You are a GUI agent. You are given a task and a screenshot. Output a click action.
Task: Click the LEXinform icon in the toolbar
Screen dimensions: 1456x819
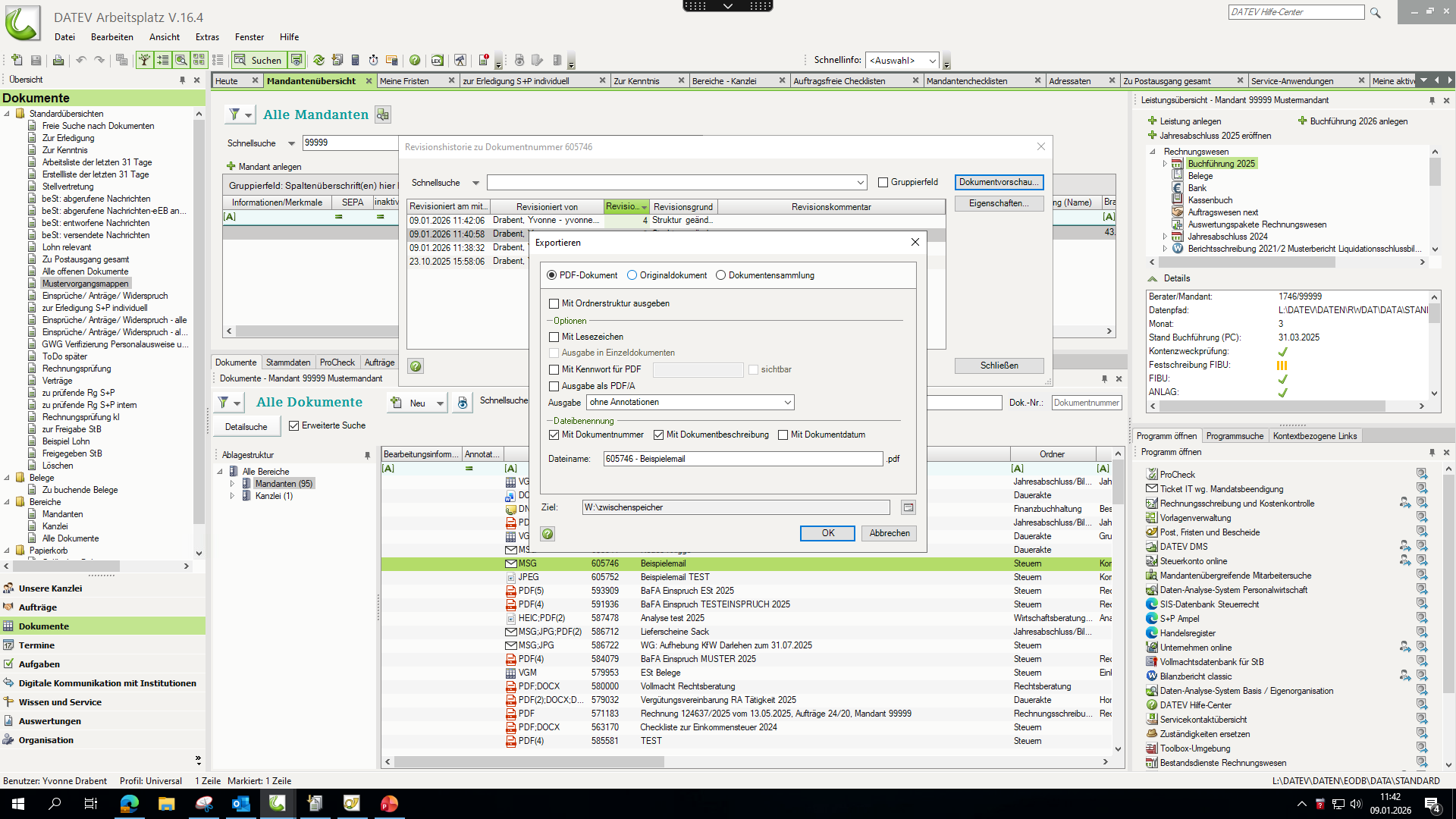tap(438, 60)
